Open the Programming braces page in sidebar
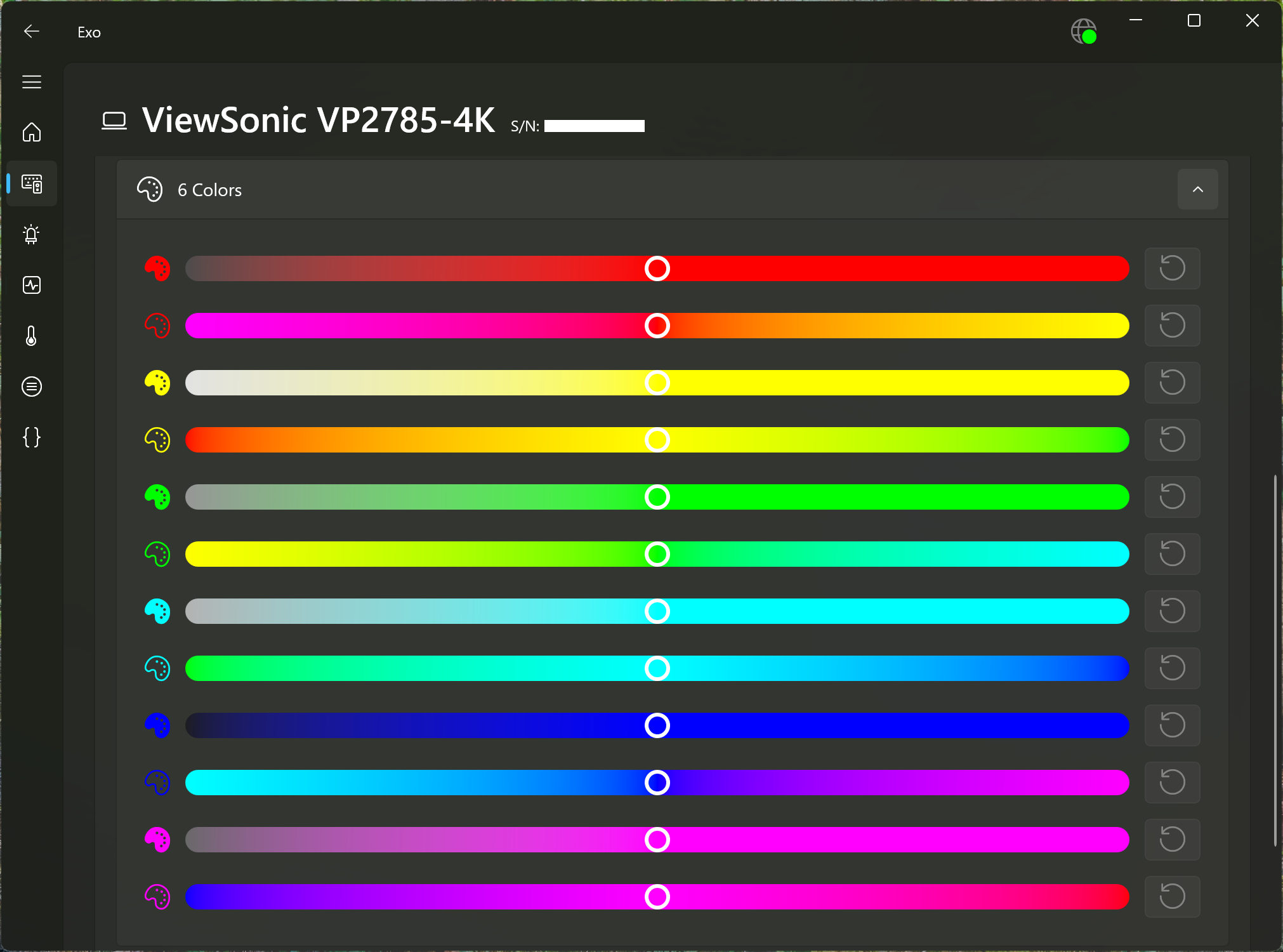 pos(31,437)
